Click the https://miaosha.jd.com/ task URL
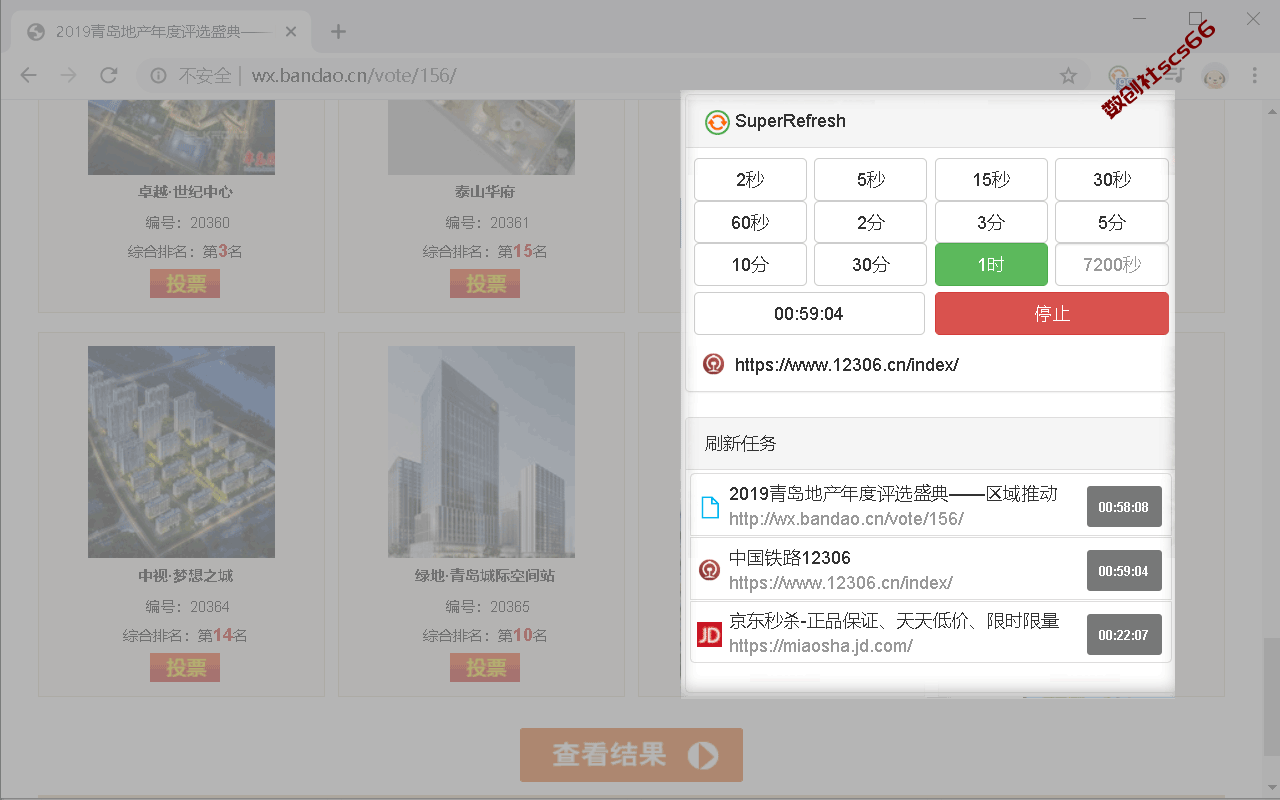The width and height of the screenshot is (1280, 800). coord(821,646)
